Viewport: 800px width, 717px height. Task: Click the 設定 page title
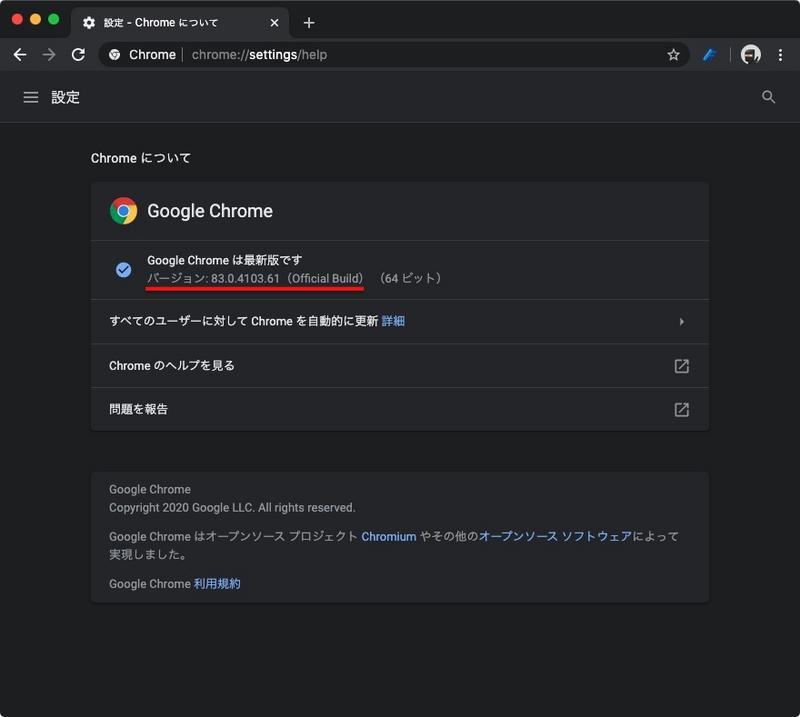tap(65, 97)
